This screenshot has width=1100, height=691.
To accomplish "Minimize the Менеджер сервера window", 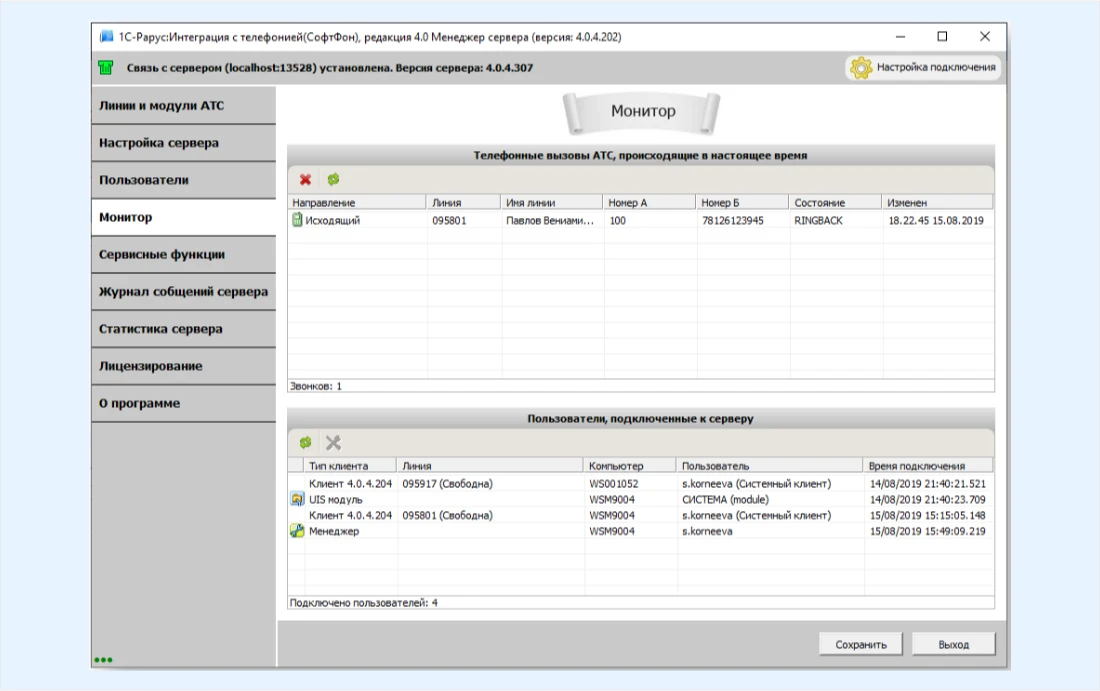I will pos(900,36).
